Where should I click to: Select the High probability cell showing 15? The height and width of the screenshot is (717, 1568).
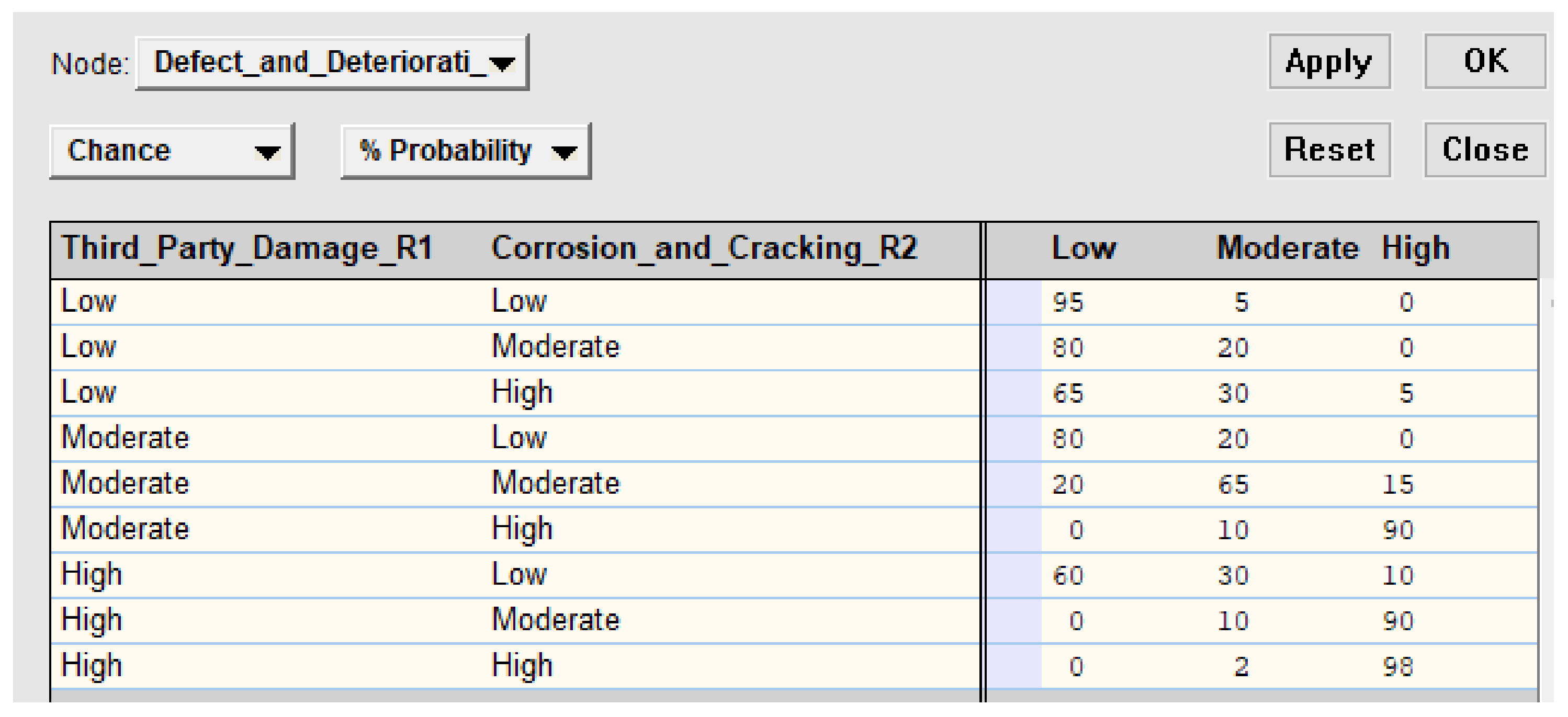(1397, 484)
